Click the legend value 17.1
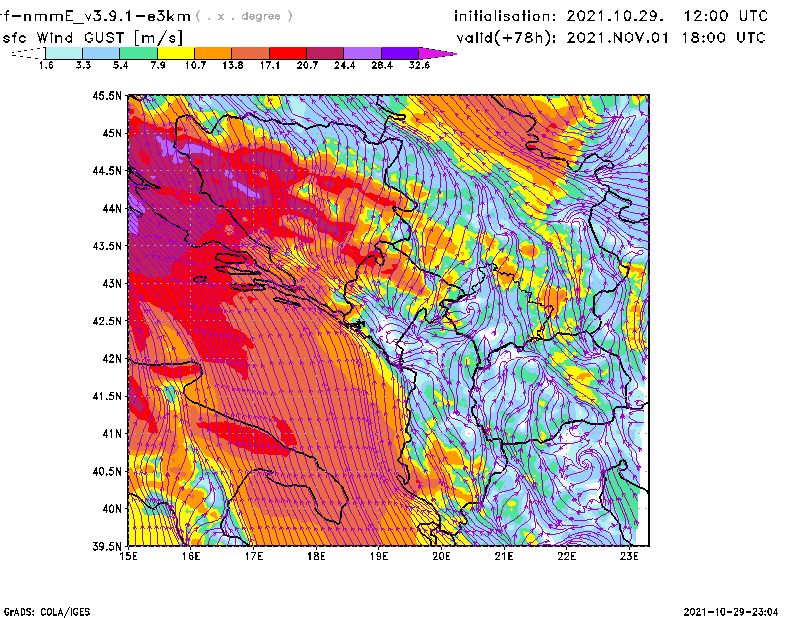 (270, 65)
